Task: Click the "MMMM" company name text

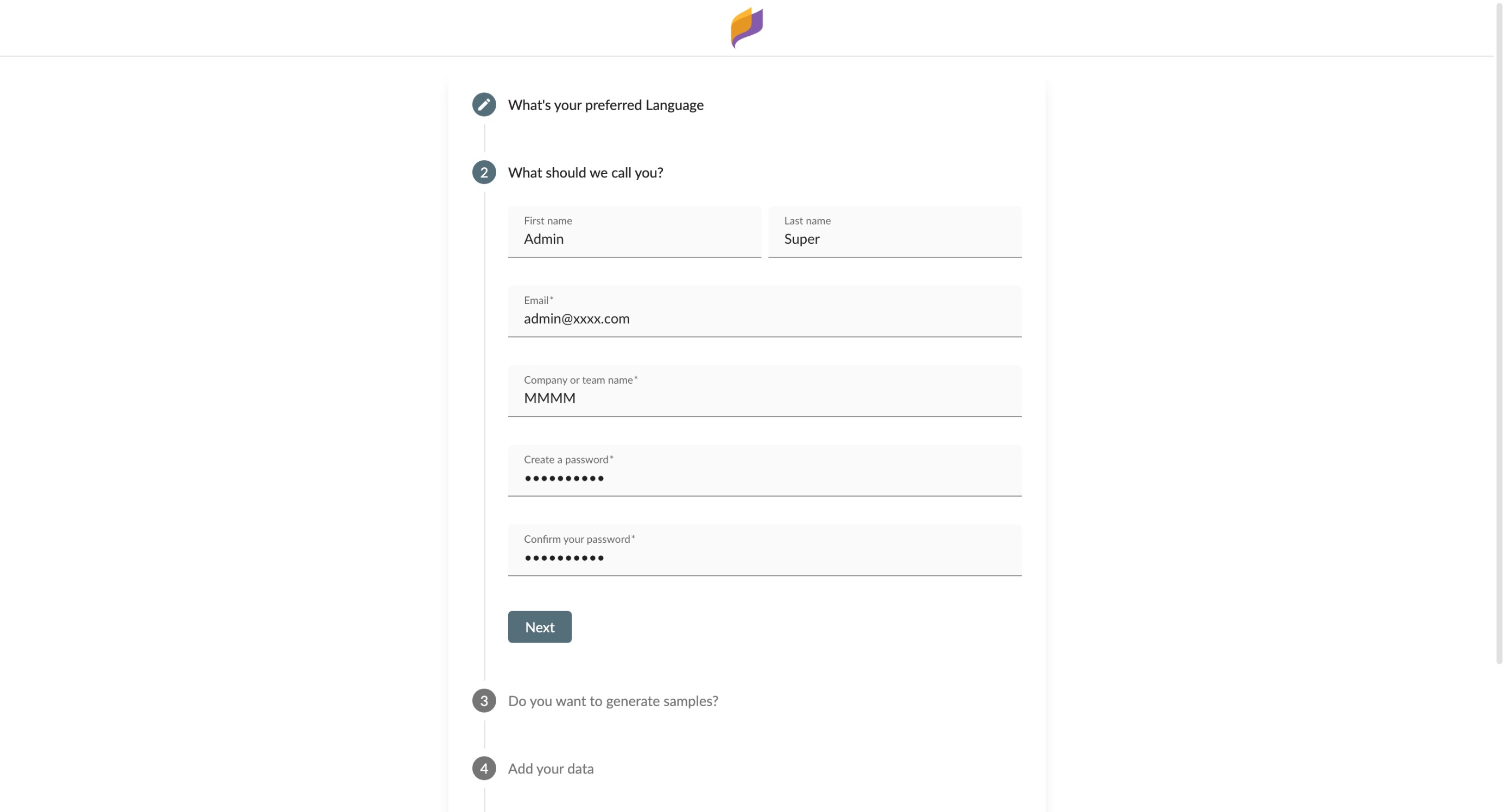Action: click(550, 398)
